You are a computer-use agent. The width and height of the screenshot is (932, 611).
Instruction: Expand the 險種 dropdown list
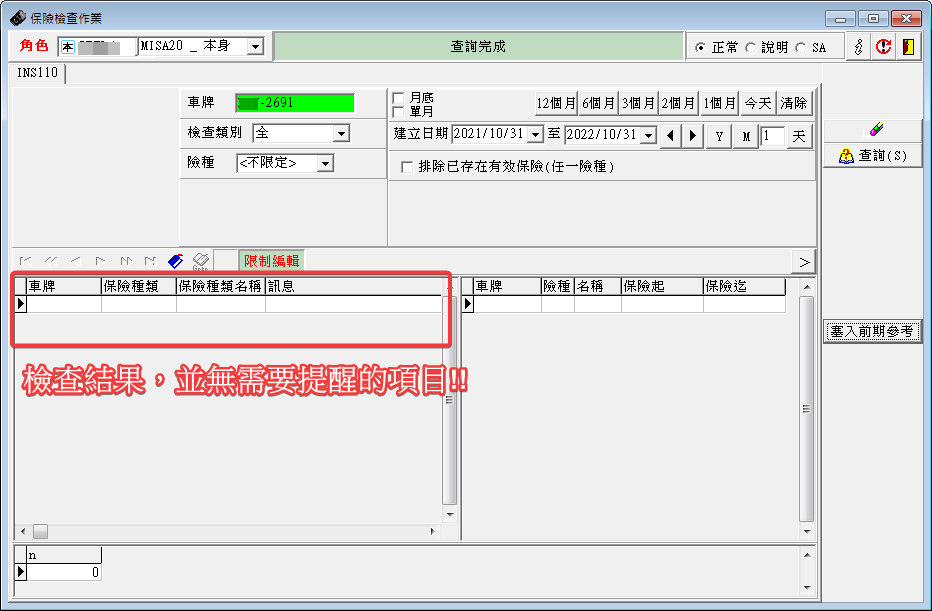tap(324, 163)
